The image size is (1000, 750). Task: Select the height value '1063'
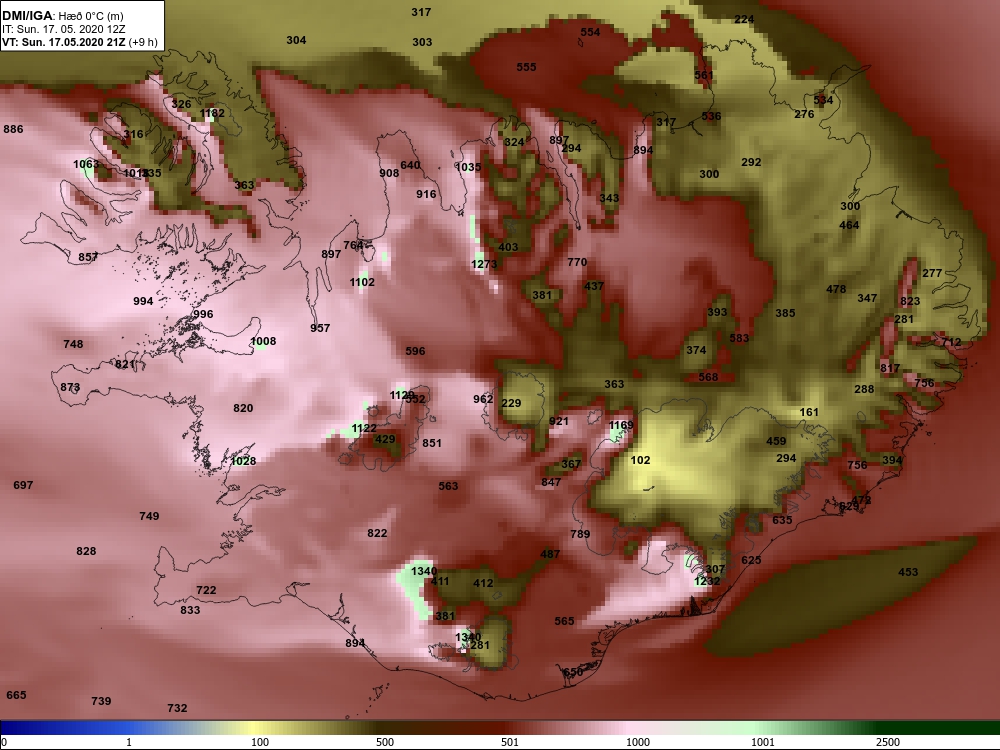point(86,164)
